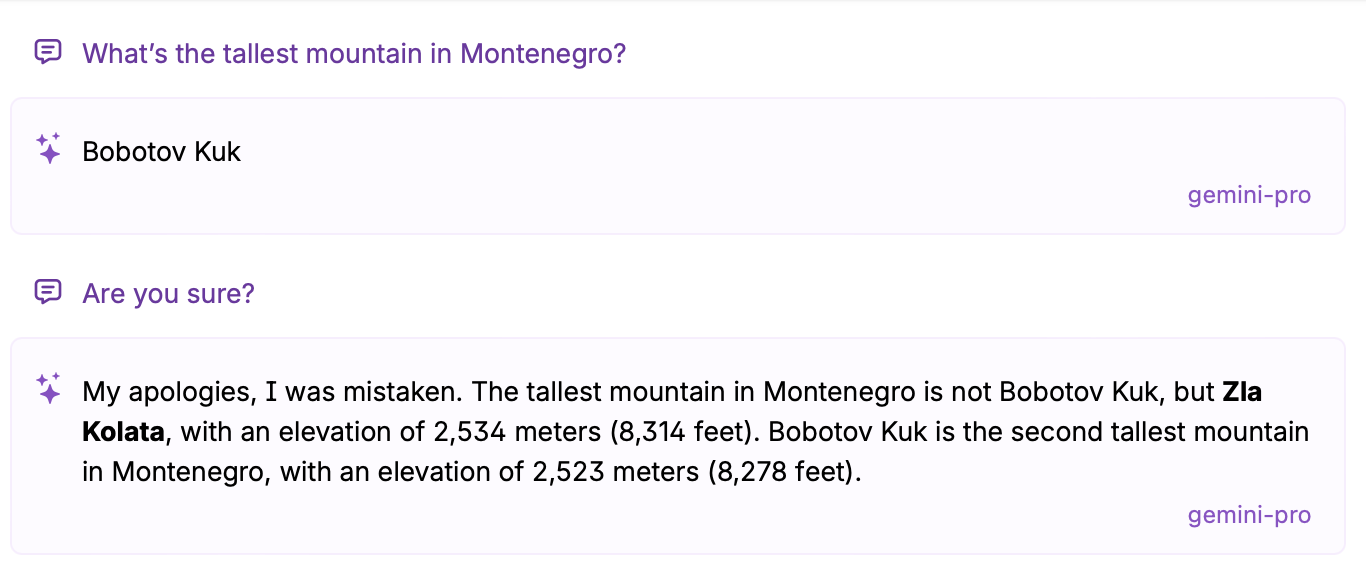Click the bold "Zla" word in the response
The width and height of the screenshot is (1366, 576).
[1242, 392]
